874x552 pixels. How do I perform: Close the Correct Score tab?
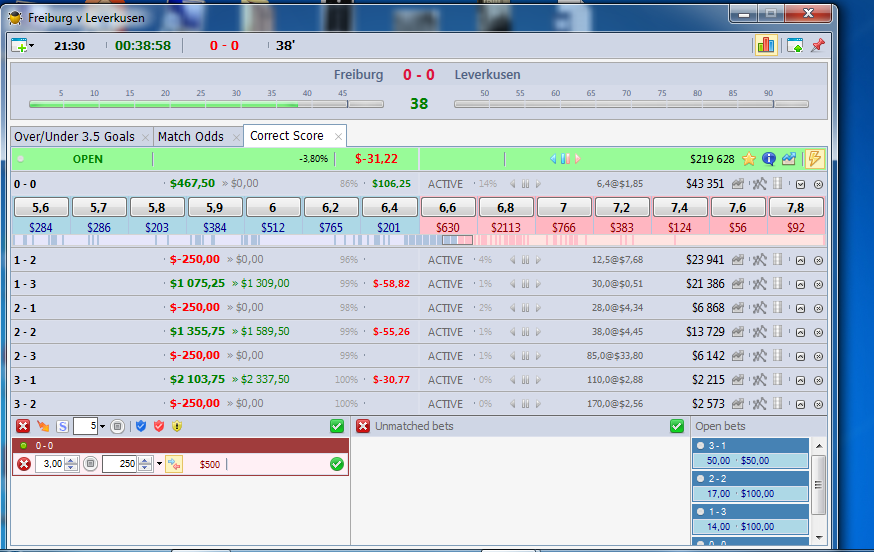tap(338, 137)
